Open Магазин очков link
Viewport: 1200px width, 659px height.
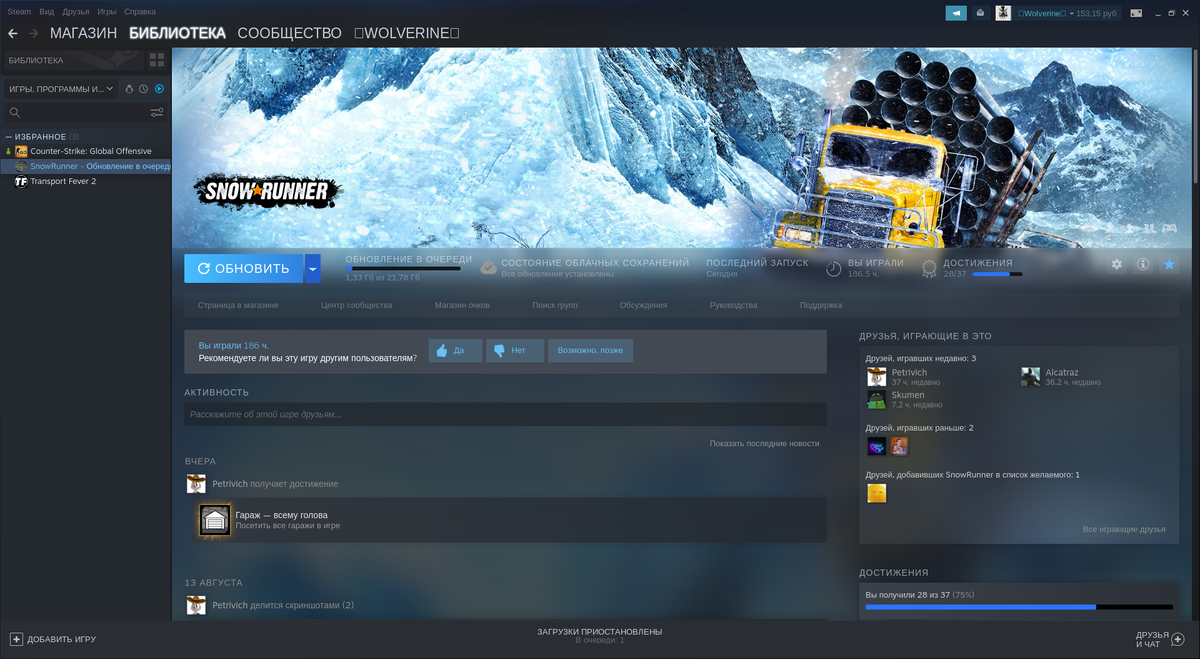click(x=462, y=305)
